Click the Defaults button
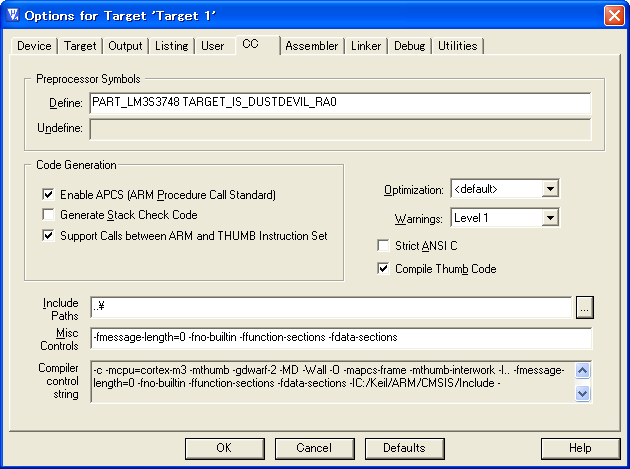 pyautogui.click(x=405, y=448)
